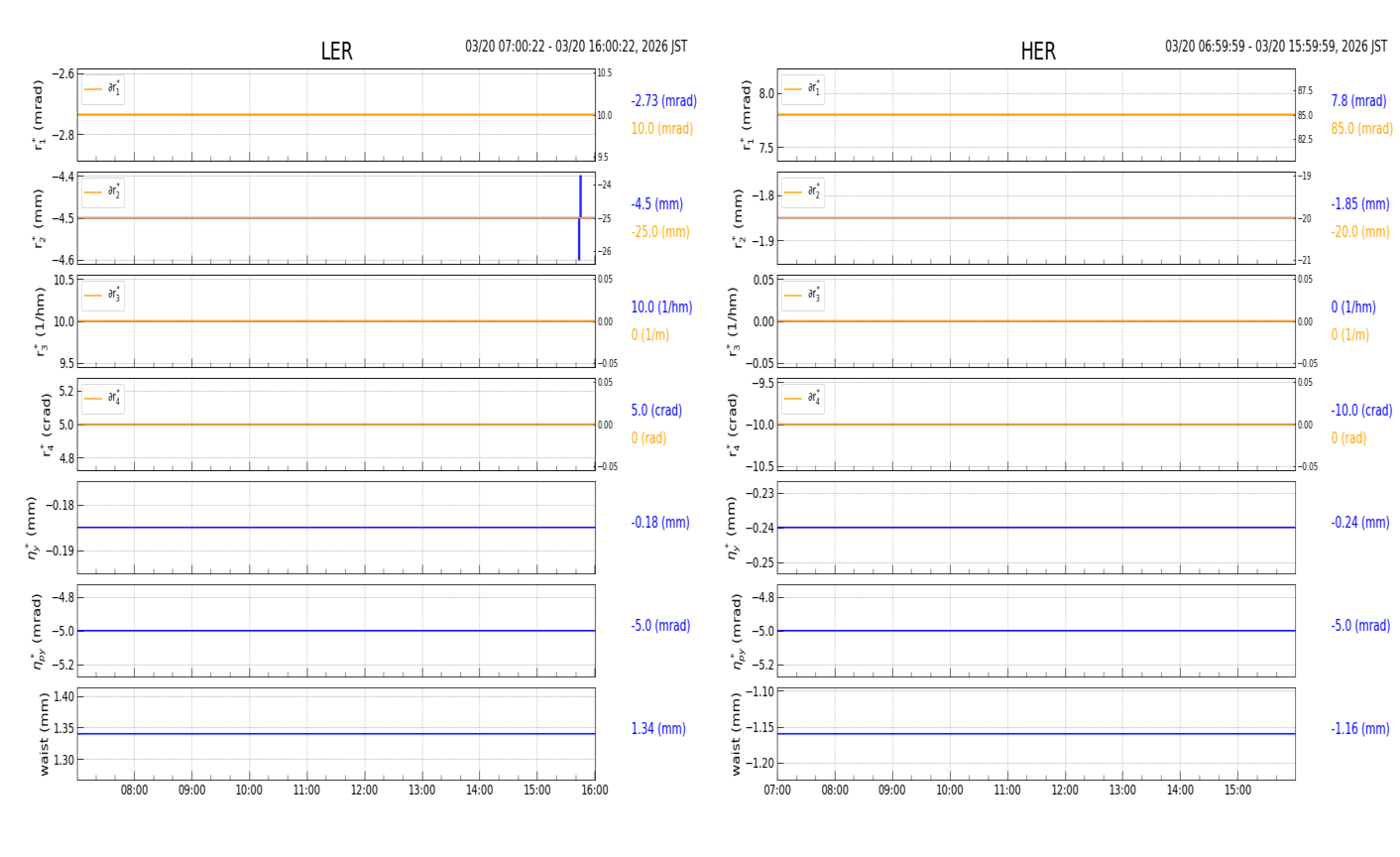Click the ∂r2* legend in the HER plot
Viewport: 1400px width, 857px height.
[803, 192]
